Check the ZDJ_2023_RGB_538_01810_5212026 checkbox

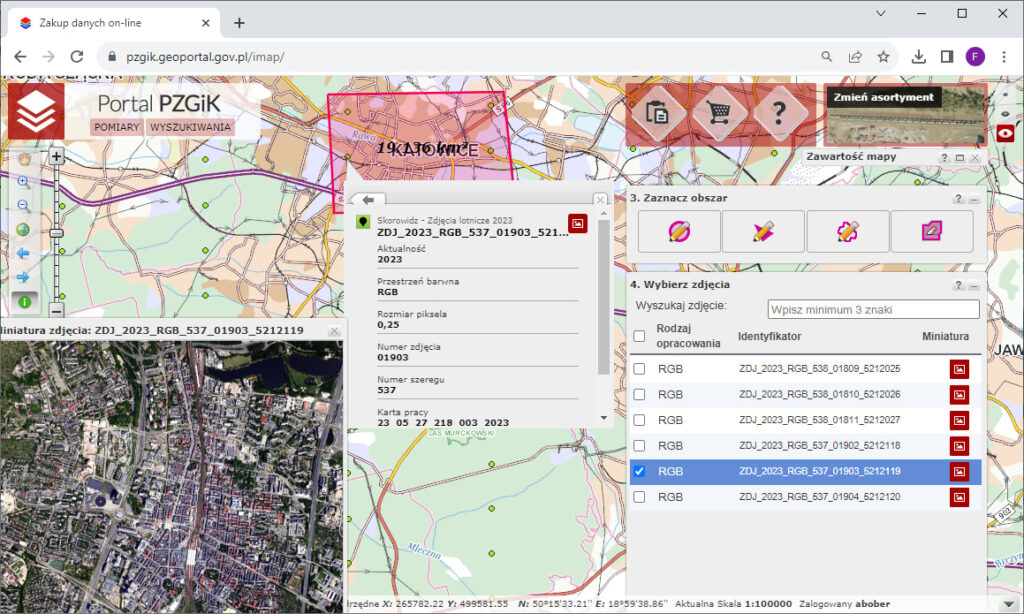[640, 395]
